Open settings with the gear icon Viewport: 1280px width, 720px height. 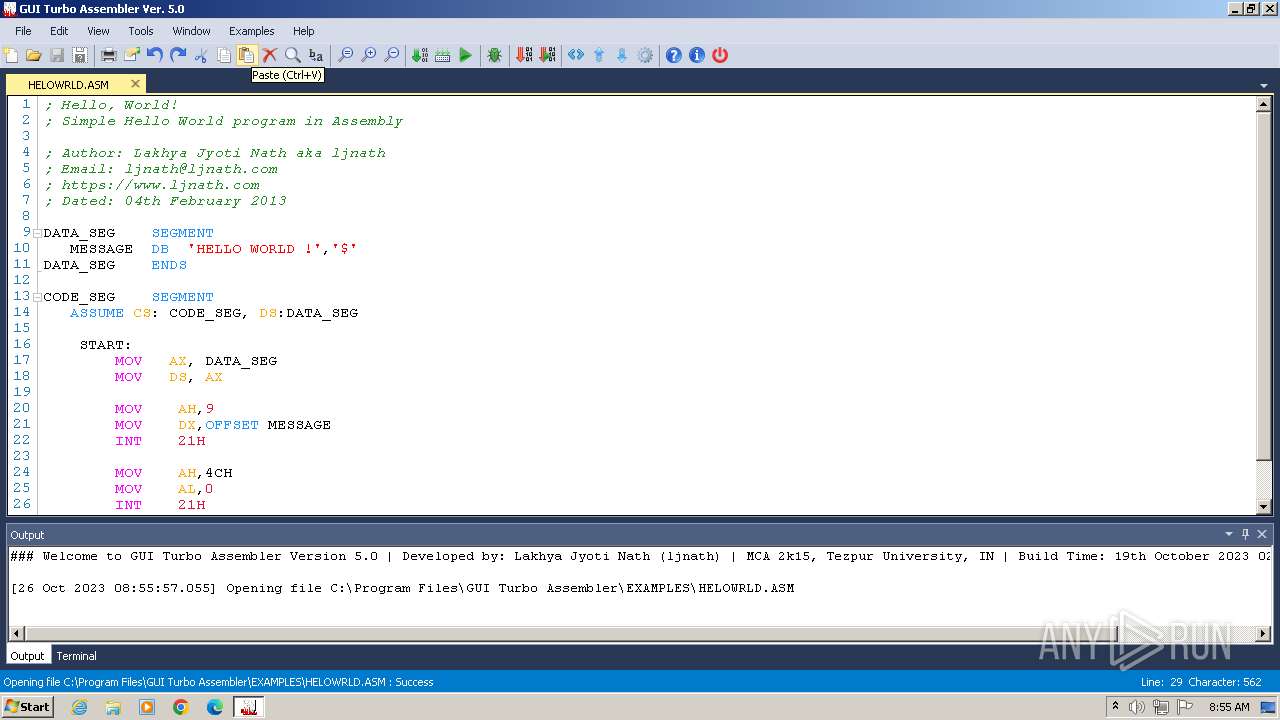pyautogui.click(x=645, y=55)
